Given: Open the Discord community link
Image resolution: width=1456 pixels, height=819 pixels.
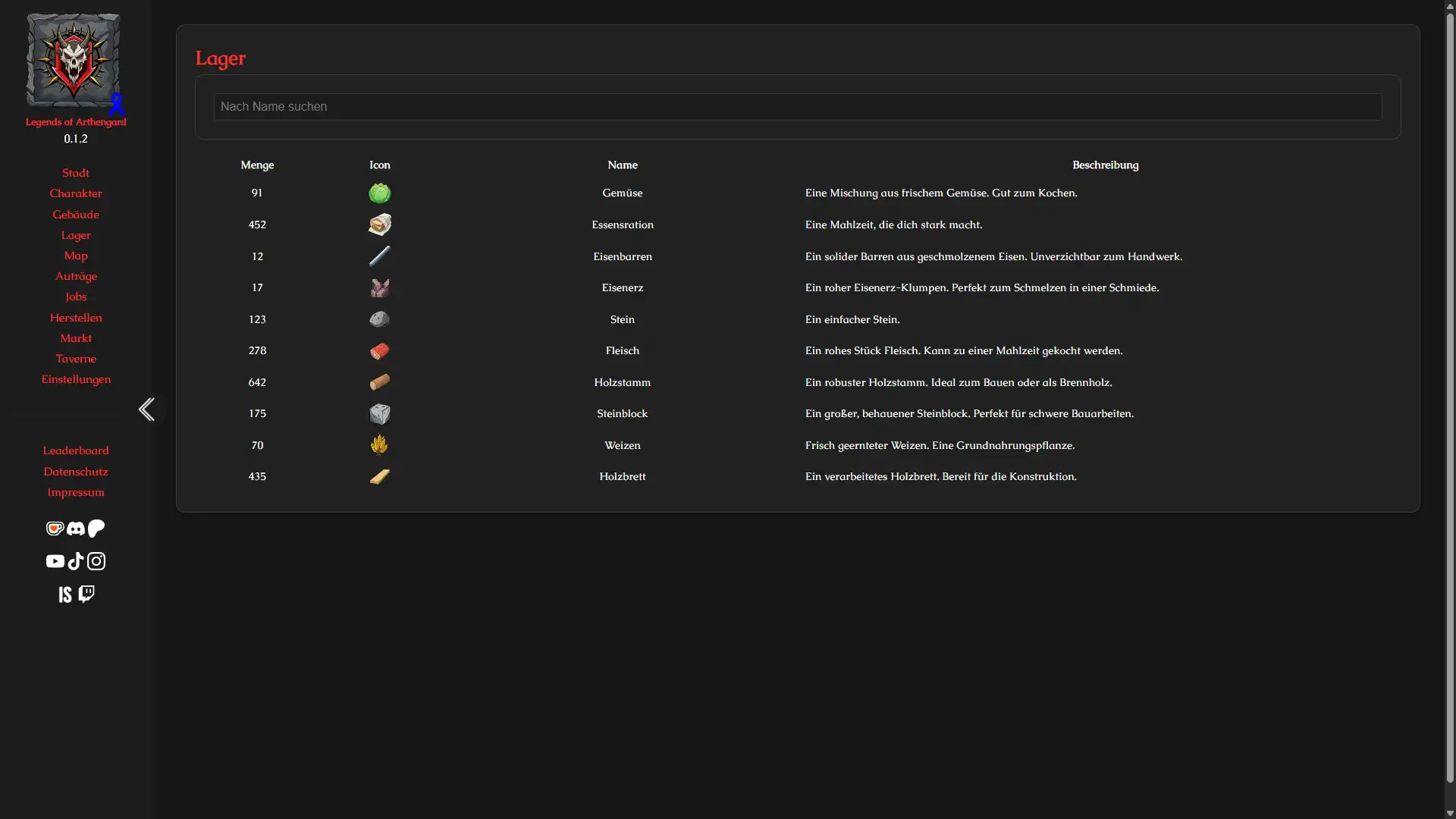Looking at the screenshot, I should [x=75, y=529].
